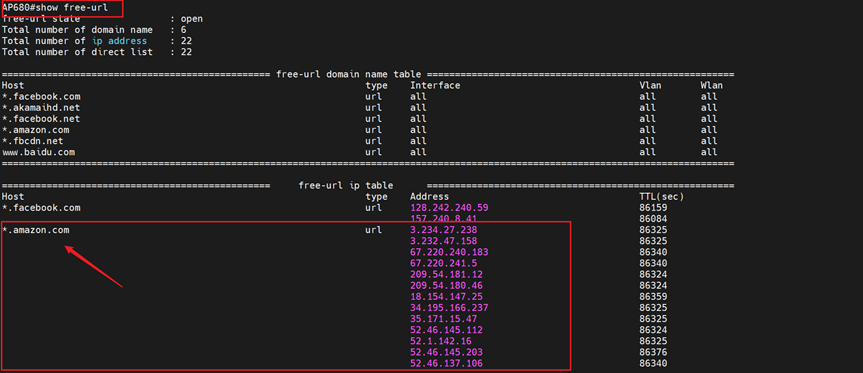This screenshot has height=373, width=863.
Task: Click TTL value 86159
Action: 653,207
